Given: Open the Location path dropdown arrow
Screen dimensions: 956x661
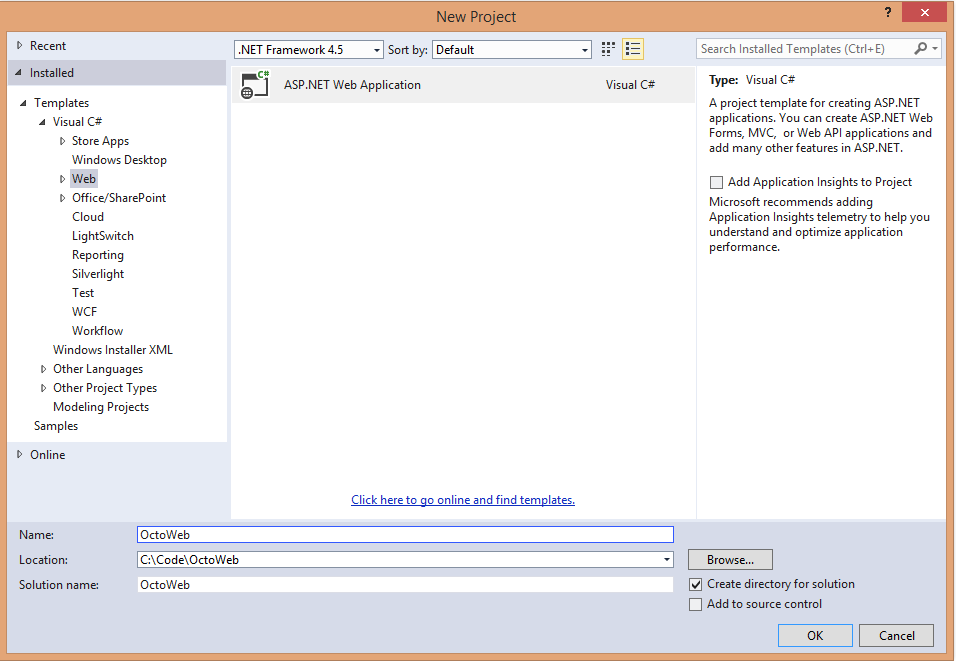Looking at the screenshot, I should tap(666, 559).
